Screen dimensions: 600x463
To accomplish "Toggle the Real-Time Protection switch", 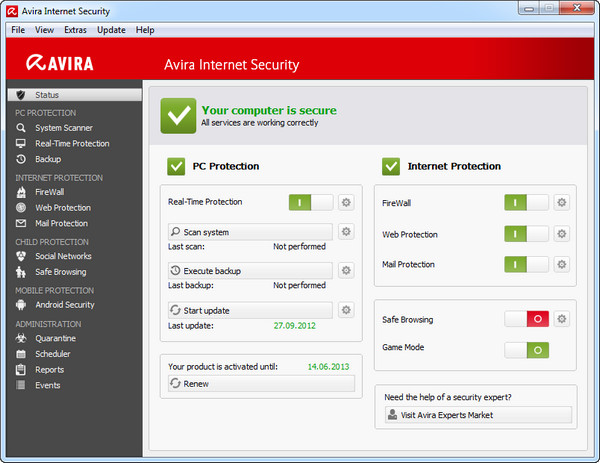I will pyautogui.click(x=311, y=202).
